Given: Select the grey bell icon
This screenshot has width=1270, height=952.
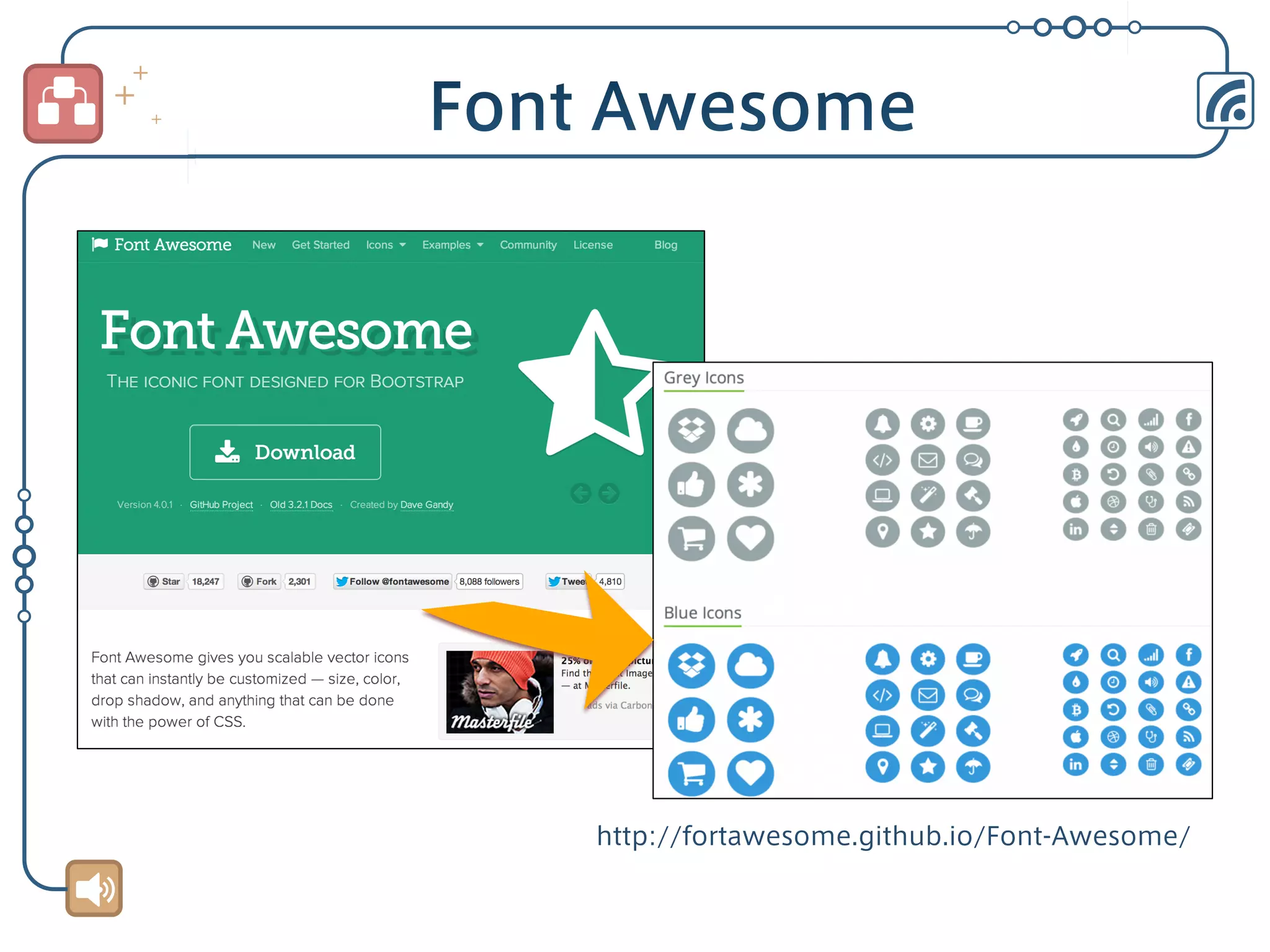Looking at the screenshot, I should [882, 424].
